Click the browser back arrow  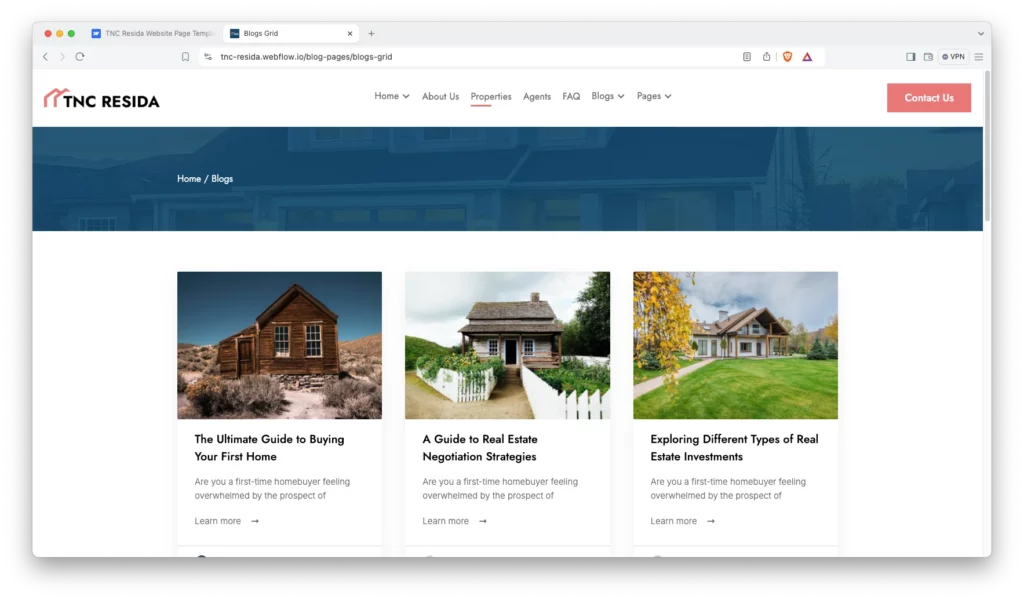tap(45, 57)
